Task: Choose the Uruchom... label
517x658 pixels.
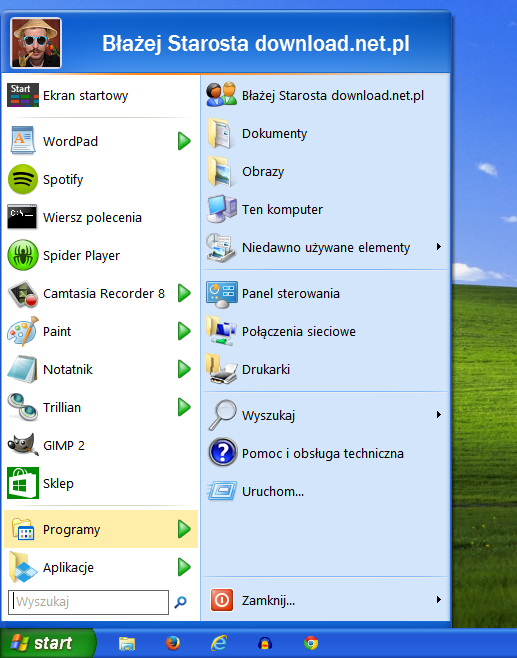Action: coord(273,491)
